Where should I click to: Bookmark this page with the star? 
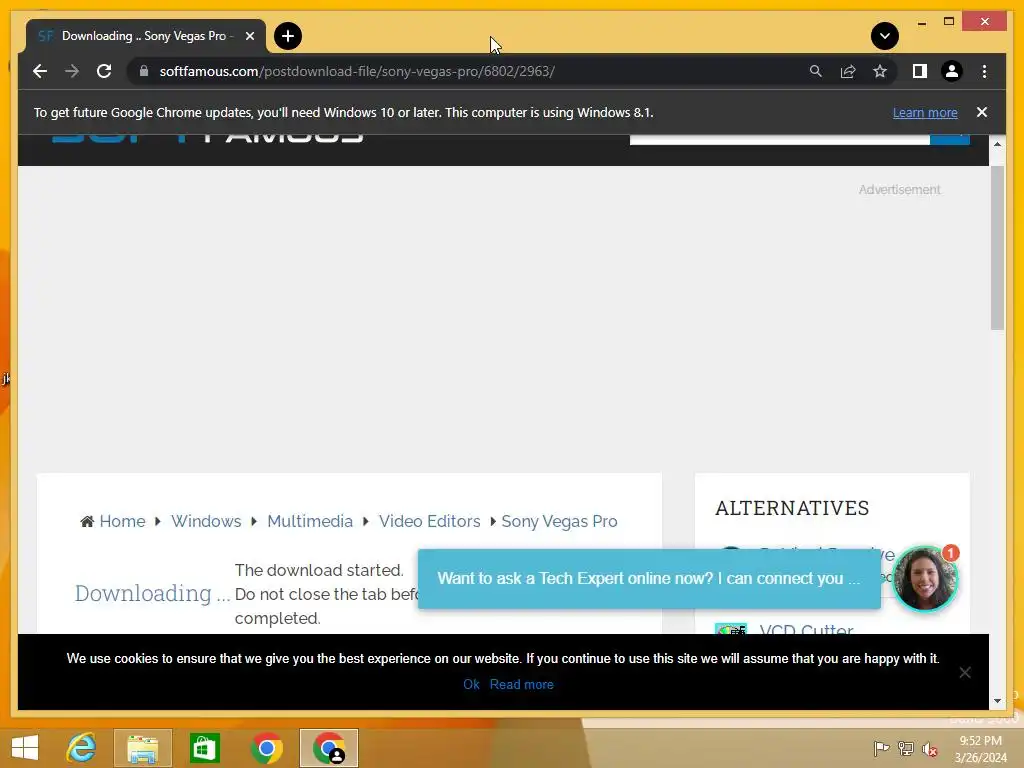880,71
